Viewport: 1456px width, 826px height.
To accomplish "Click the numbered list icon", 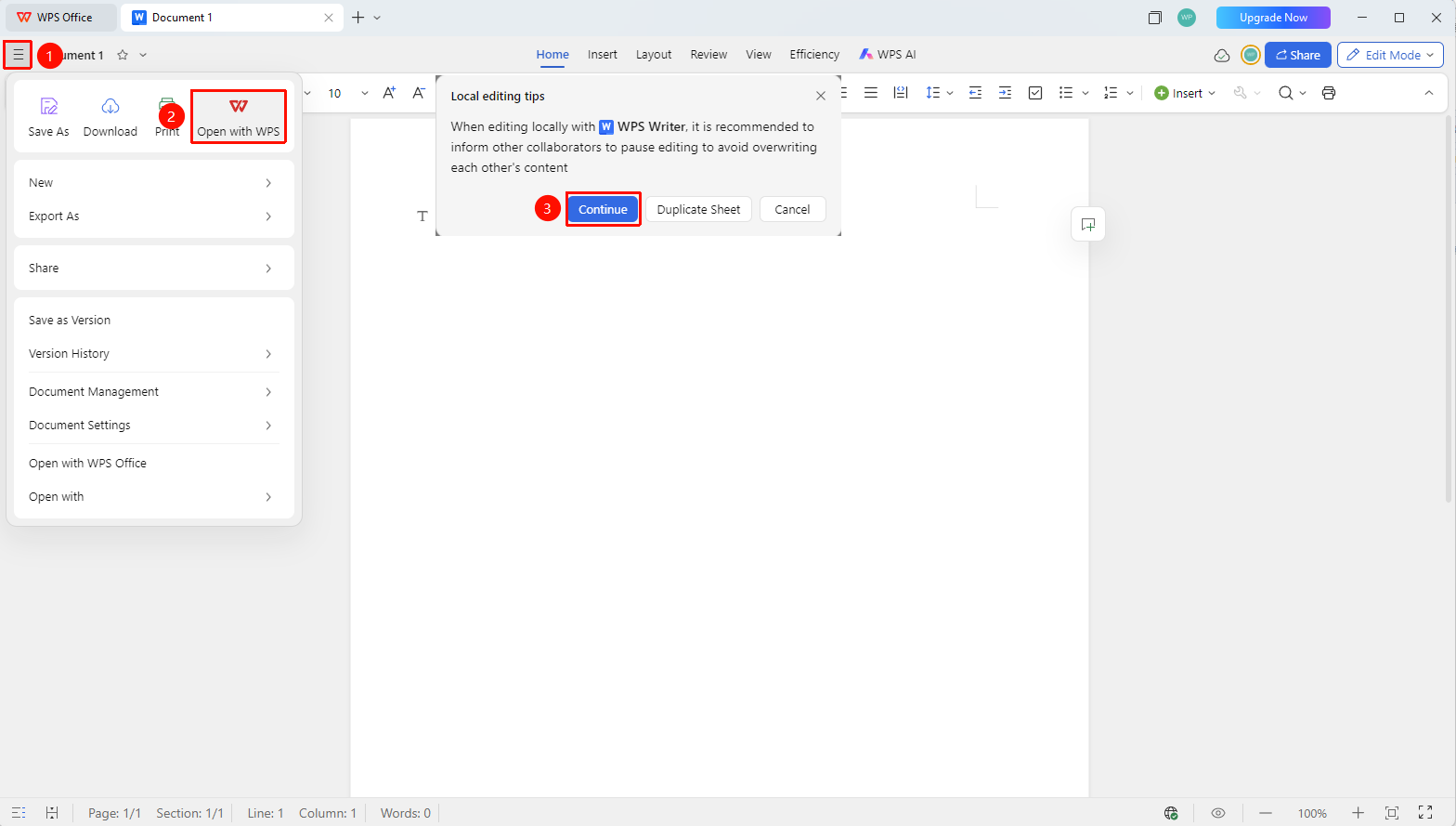I will pyautogui.click(x=1111, y=93).
